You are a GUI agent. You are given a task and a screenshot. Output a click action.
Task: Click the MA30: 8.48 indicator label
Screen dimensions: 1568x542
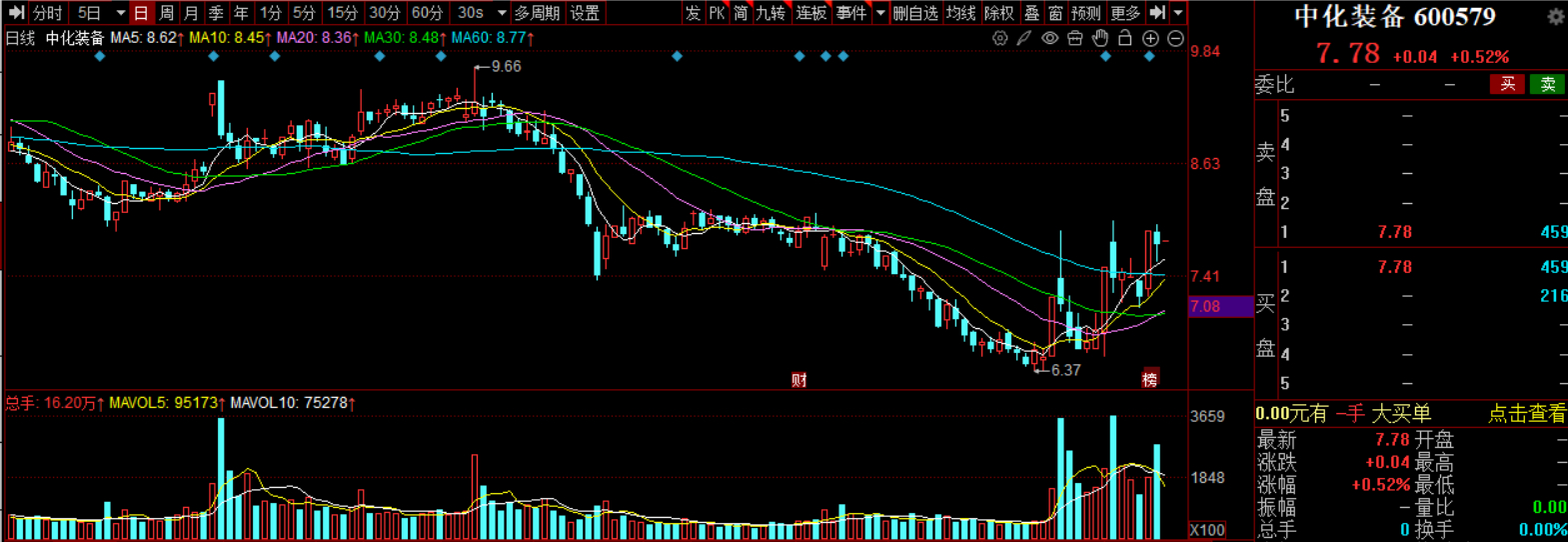[x=404, y=38]
